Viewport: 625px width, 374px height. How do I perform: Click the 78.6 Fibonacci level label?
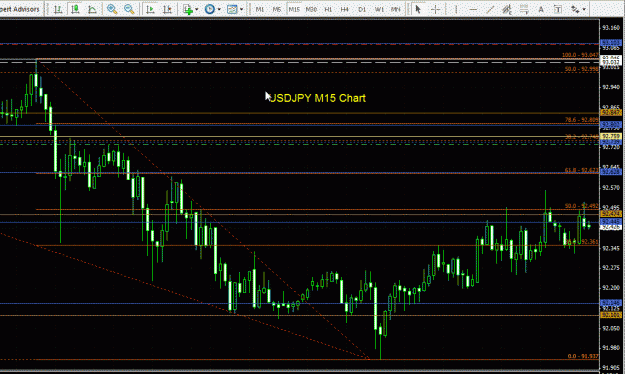(582, 120)
